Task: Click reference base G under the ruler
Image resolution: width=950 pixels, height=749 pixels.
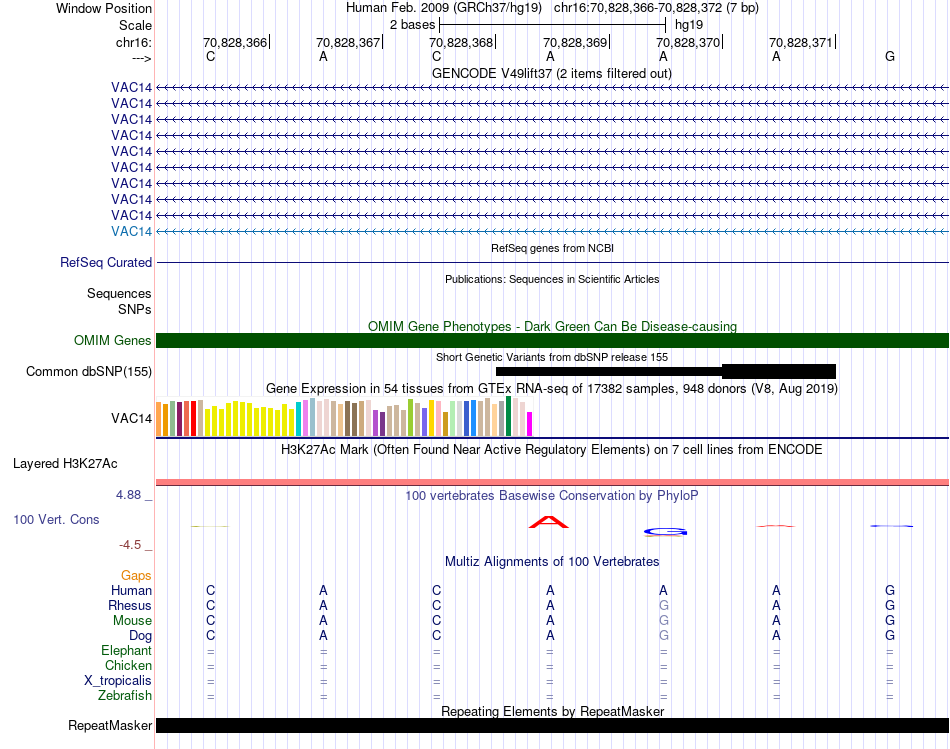Action: point(889,56)
